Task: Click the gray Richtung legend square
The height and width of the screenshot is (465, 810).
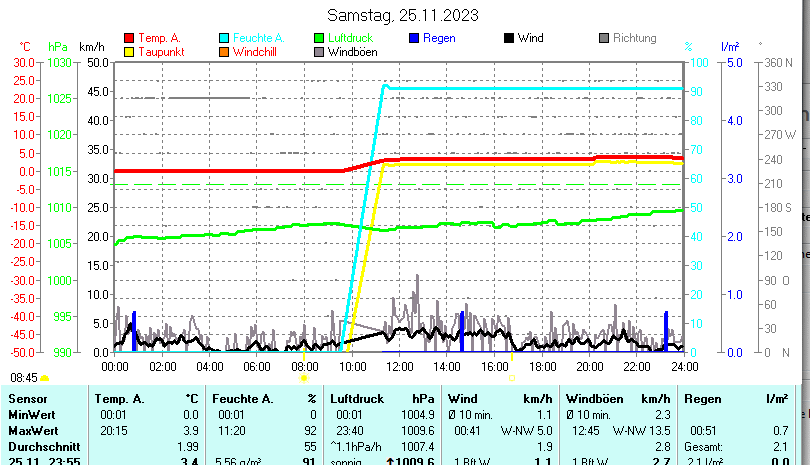Action: (x=604, y=38)
